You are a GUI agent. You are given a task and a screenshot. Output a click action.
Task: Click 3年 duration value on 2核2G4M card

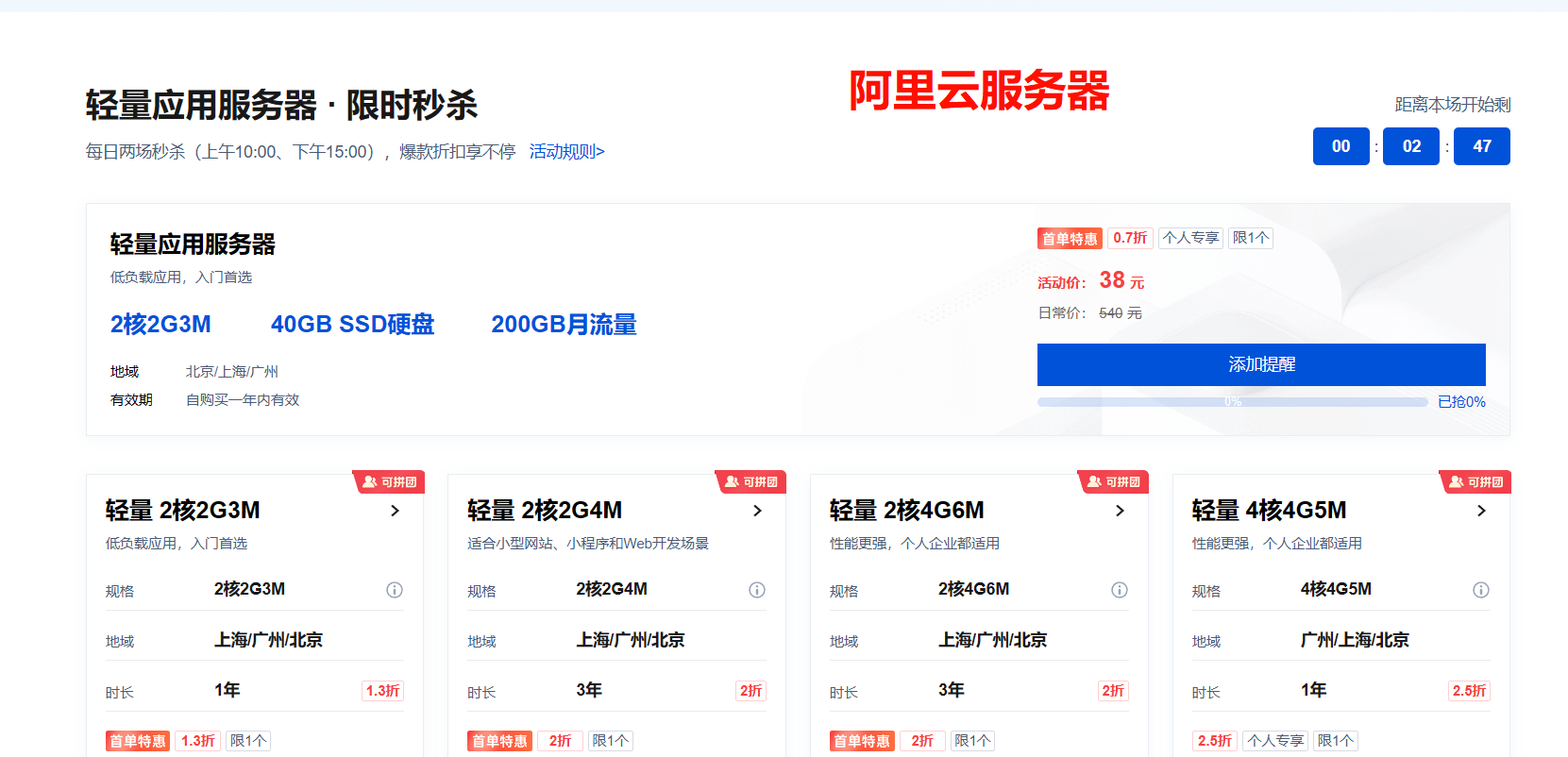click(x=589, y=690)
